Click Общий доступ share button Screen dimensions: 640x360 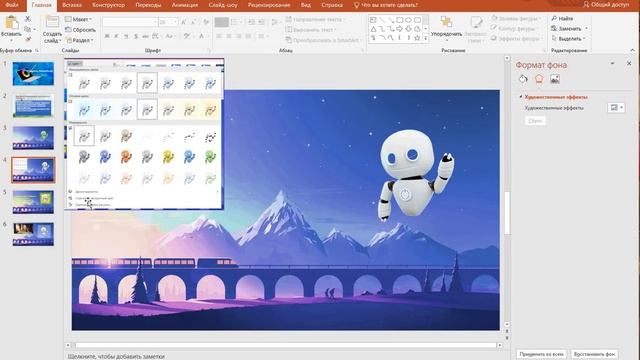click(606, 4)
